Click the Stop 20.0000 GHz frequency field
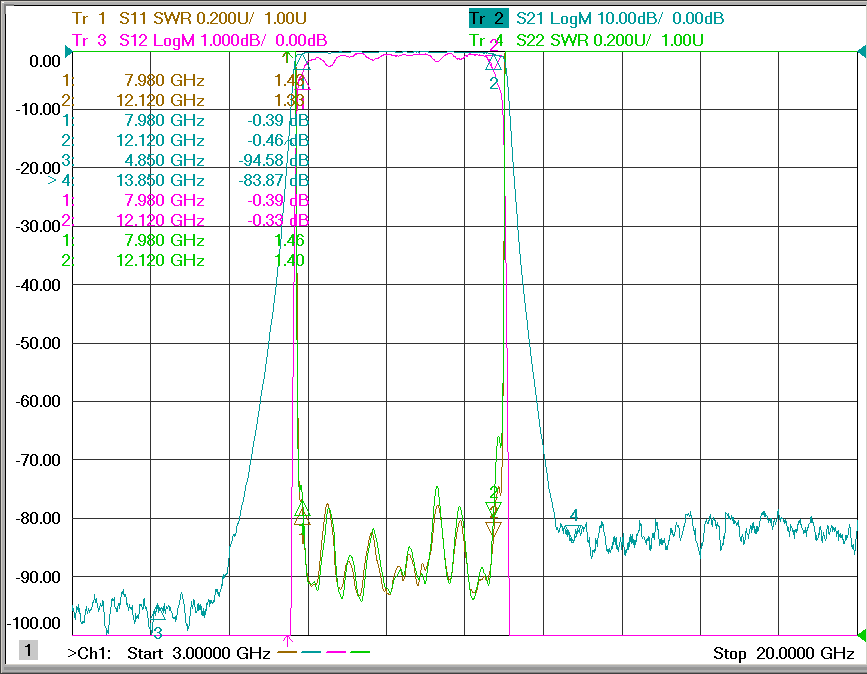This screenshot has height=674, width=867. click(x=784, y=654)
